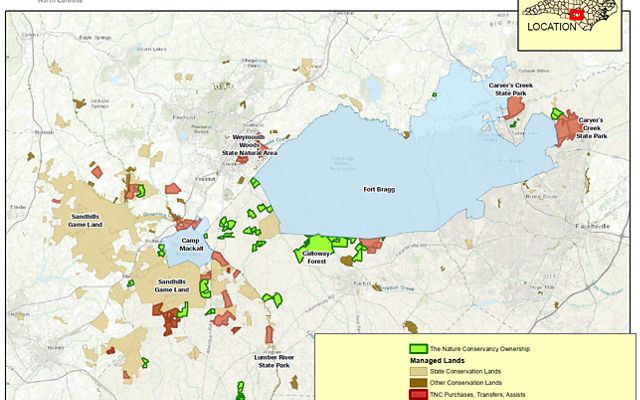
Task: Click the Jackson Springs town label
Action: coord(98,102)
